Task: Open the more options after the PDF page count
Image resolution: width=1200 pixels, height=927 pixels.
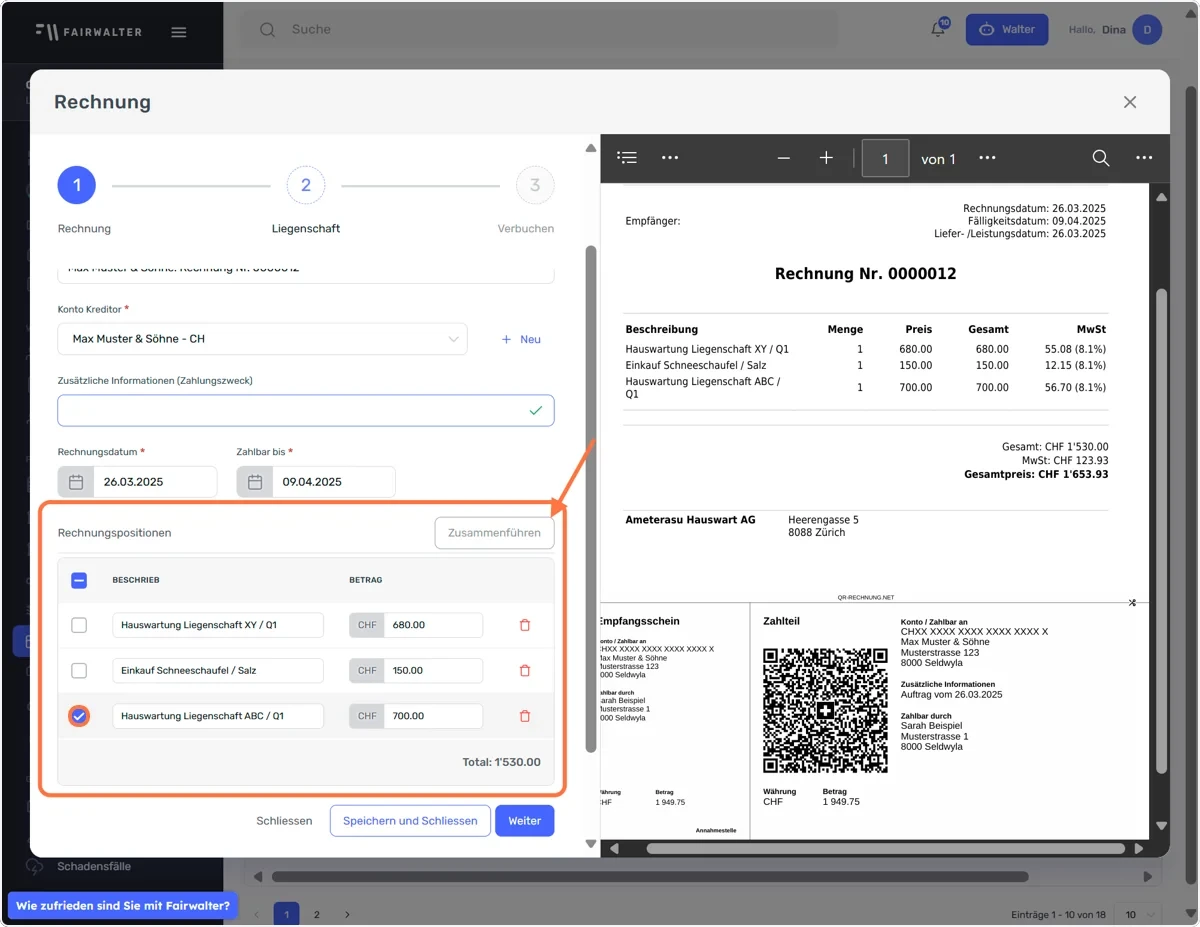Action: 987,158
